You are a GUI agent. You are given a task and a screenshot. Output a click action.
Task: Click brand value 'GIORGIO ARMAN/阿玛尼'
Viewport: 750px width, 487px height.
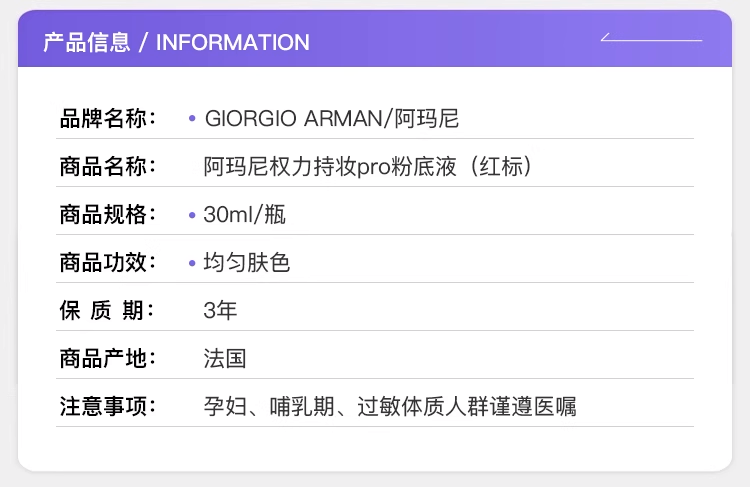click(331, 119)
